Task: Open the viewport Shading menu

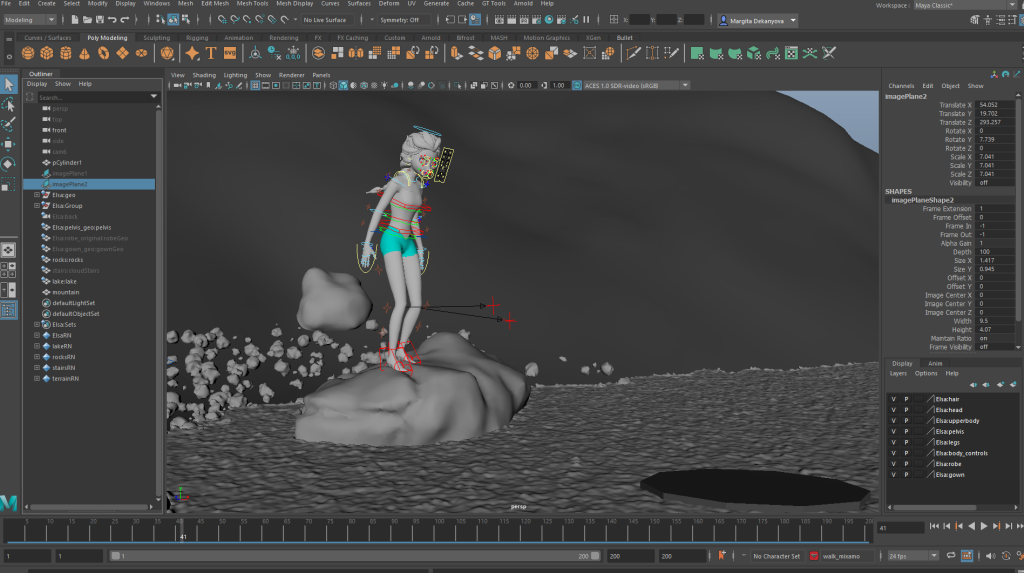Action: tap(204, 75)
